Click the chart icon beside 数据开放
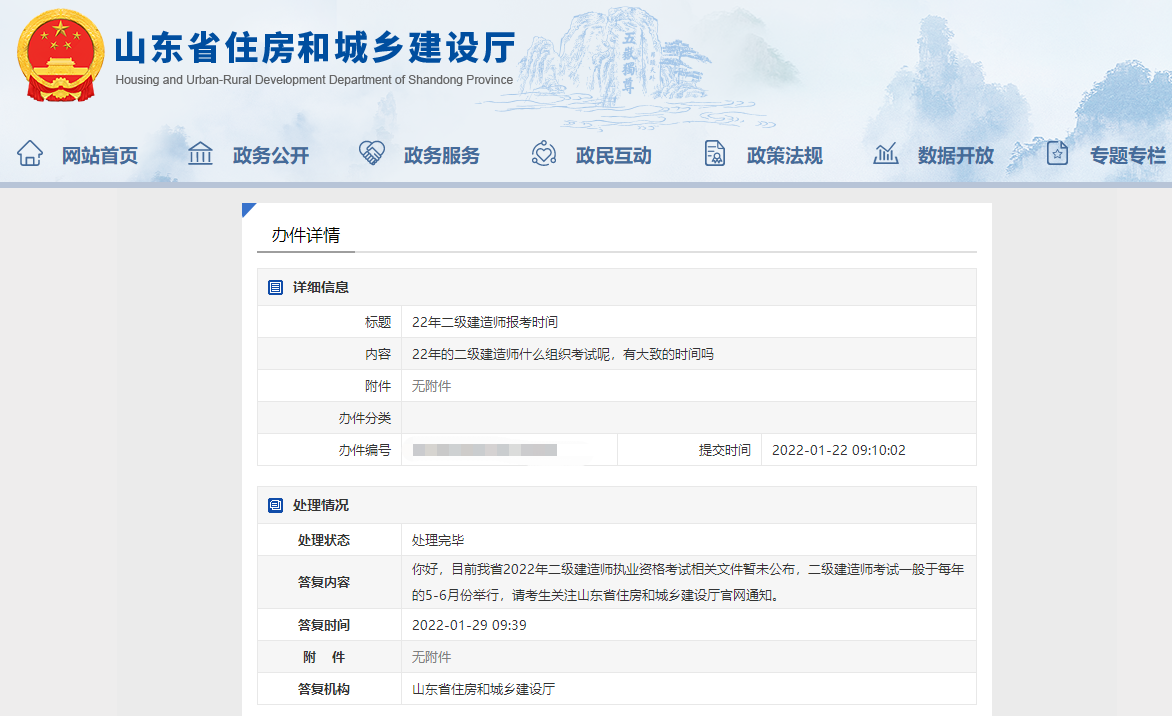The height and width of the screenshot is (716, 1172). click(886, 152)
